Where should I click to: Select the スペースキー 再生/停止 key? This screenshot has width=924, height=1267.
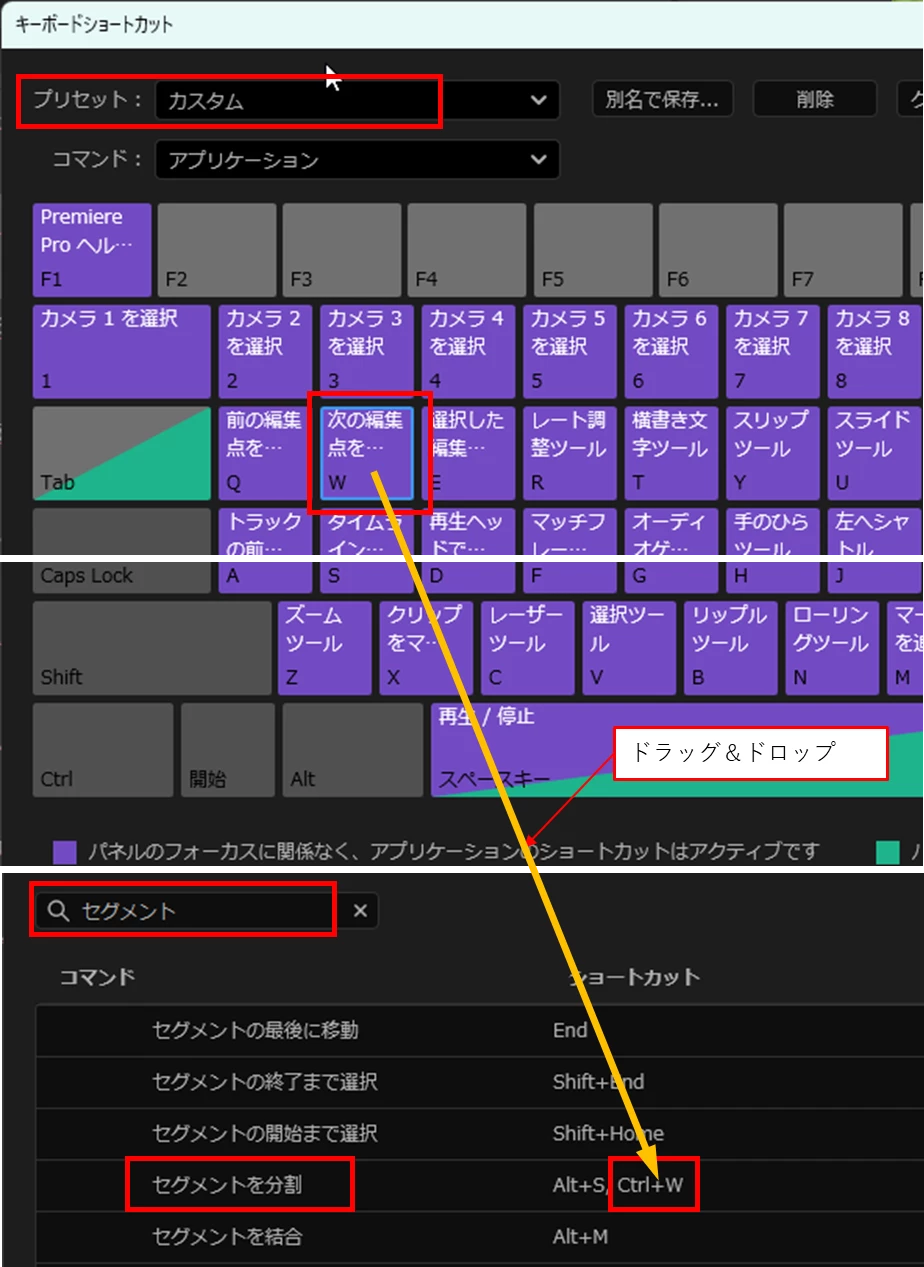point(677,750)
